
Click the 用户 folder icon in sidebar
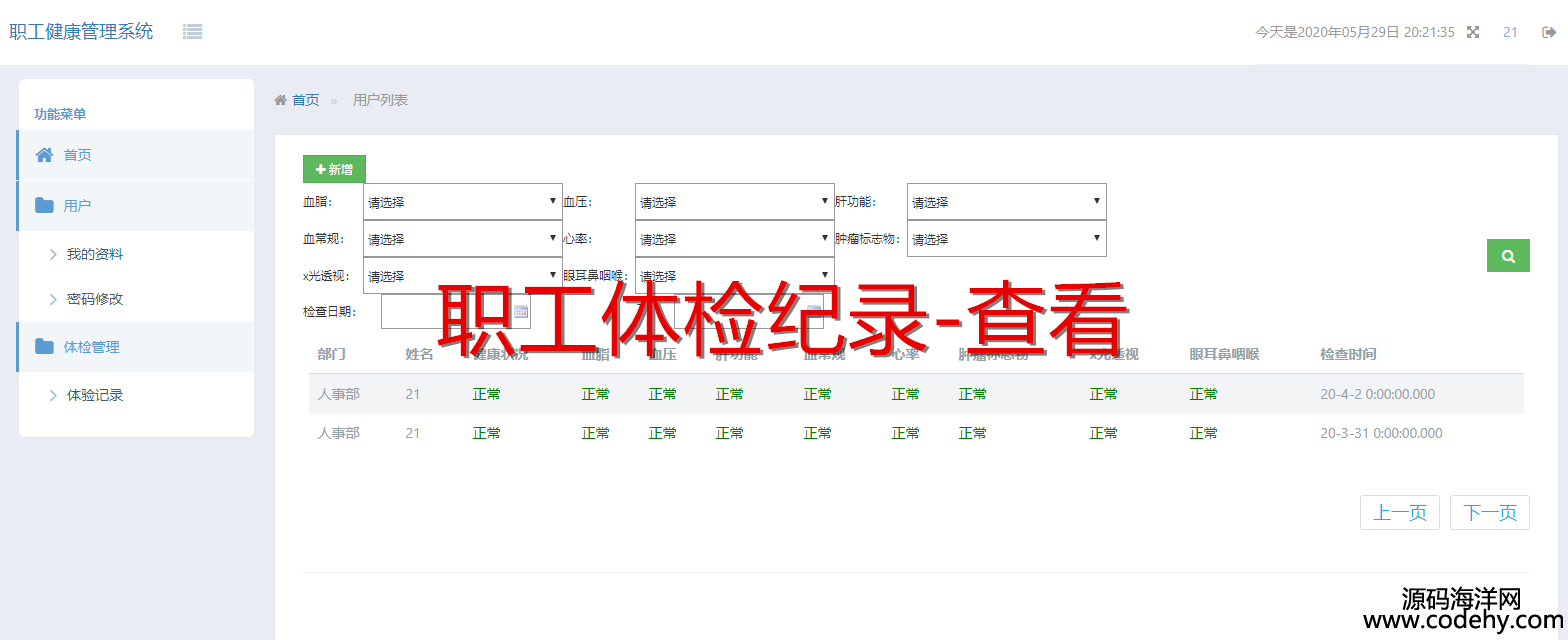coord(44,206)
